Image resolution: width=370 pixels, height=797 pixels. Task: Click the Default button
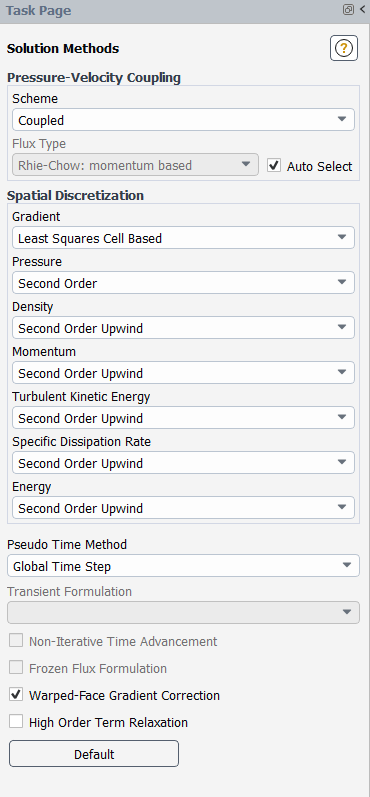point(94,754)
